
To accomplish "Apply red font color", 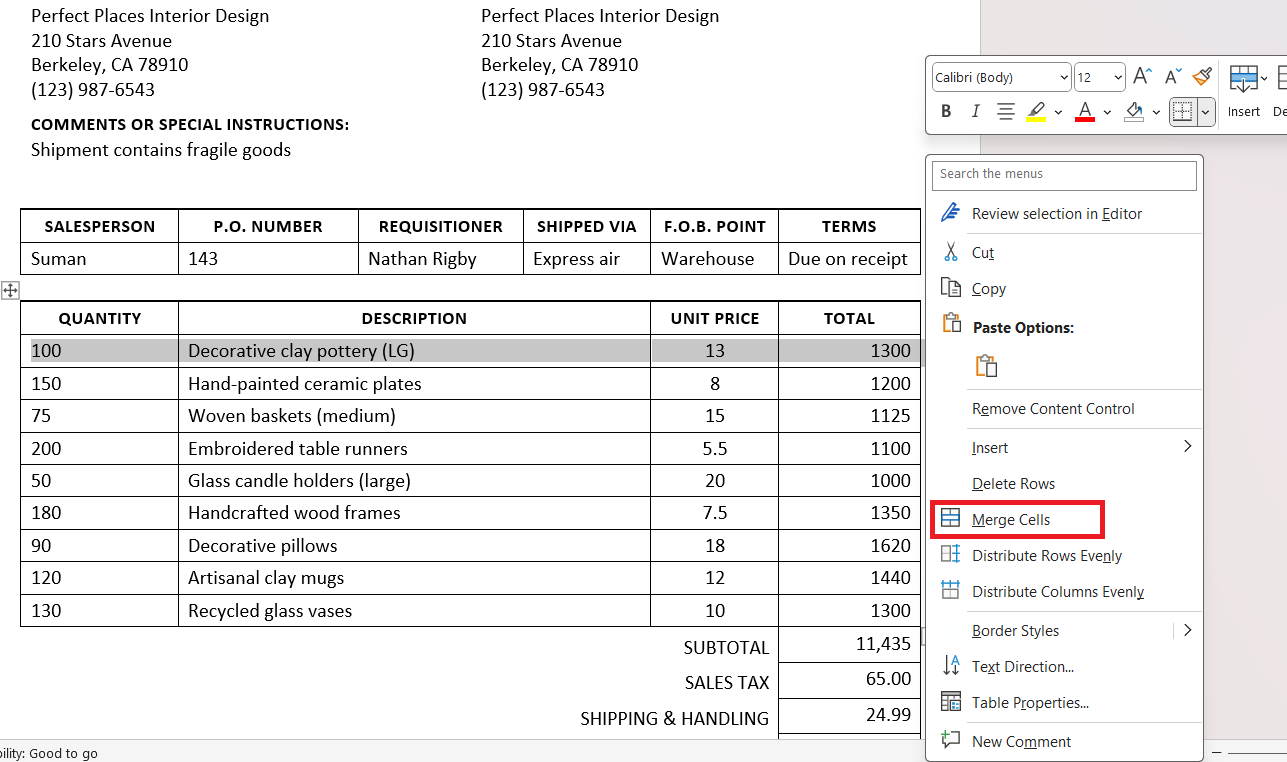I will click(1085, 111).
